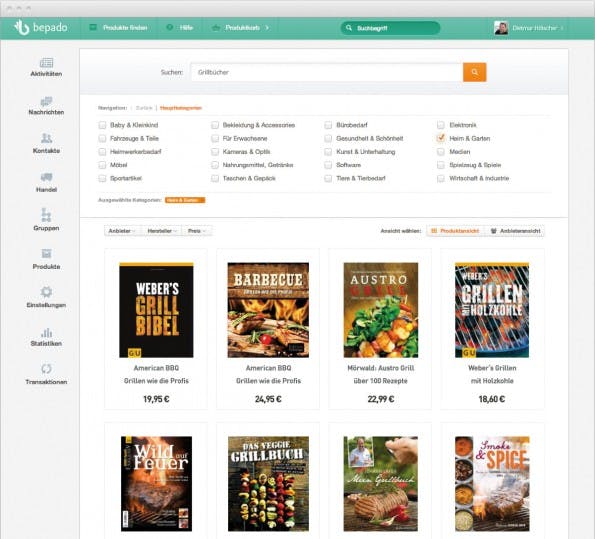Screen dimensions: 595x539
Task: Click the 24,95 € price
Action: coord(268,399)
